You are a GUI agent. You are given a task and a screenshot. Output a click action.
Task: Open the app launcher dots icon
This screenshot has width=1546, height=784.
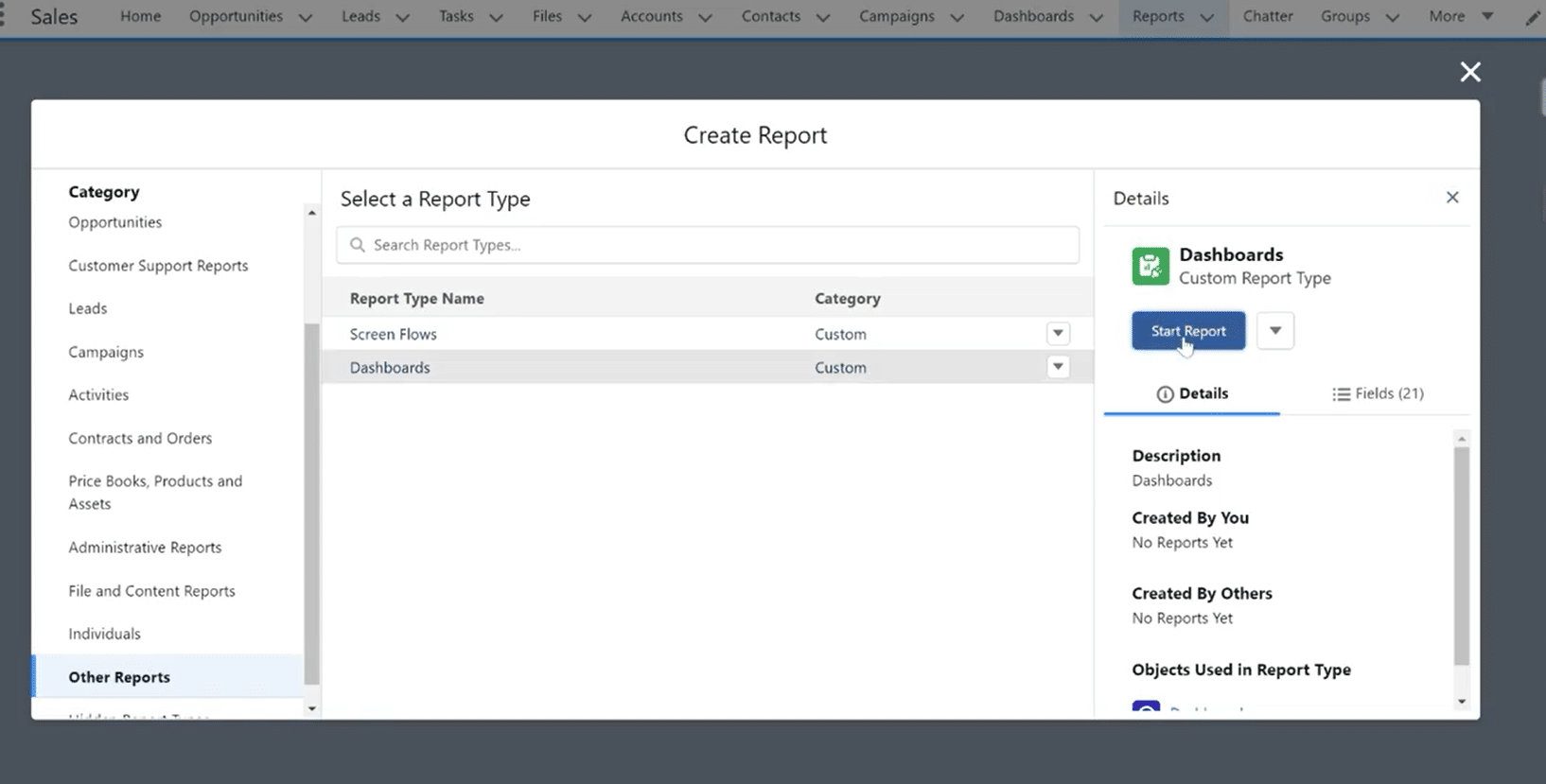[3, 16]
